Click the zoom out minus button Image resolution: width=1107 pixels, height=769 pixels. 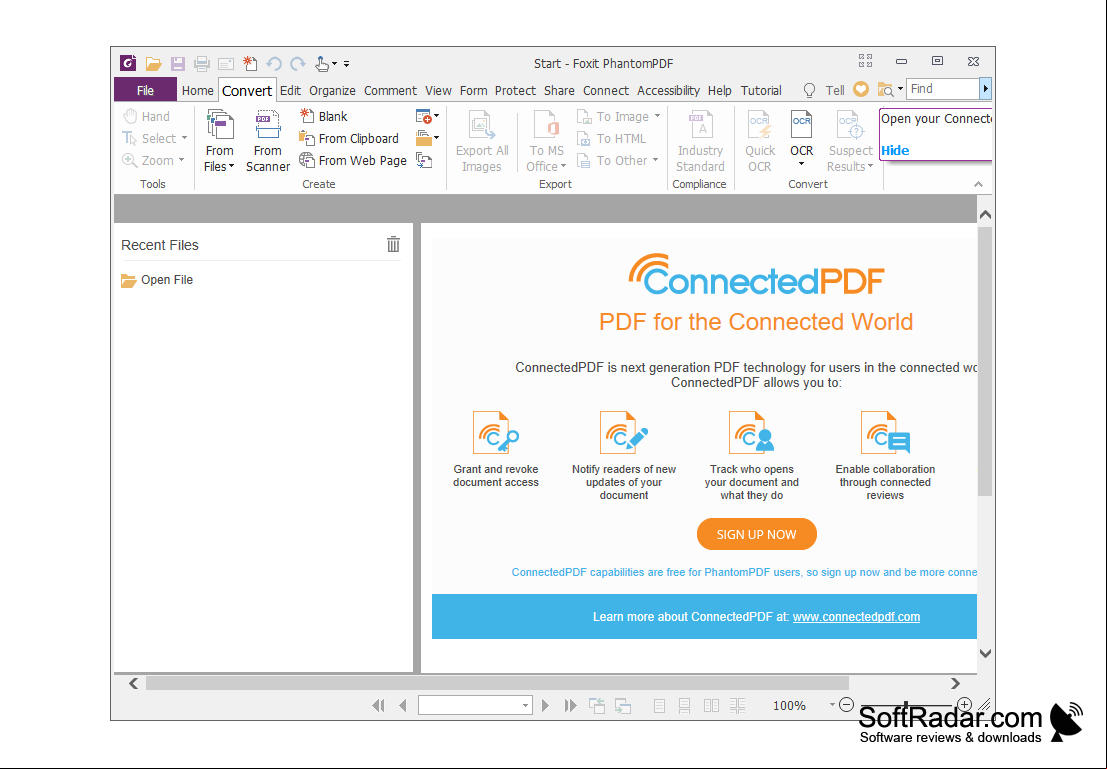click(846, 704)
